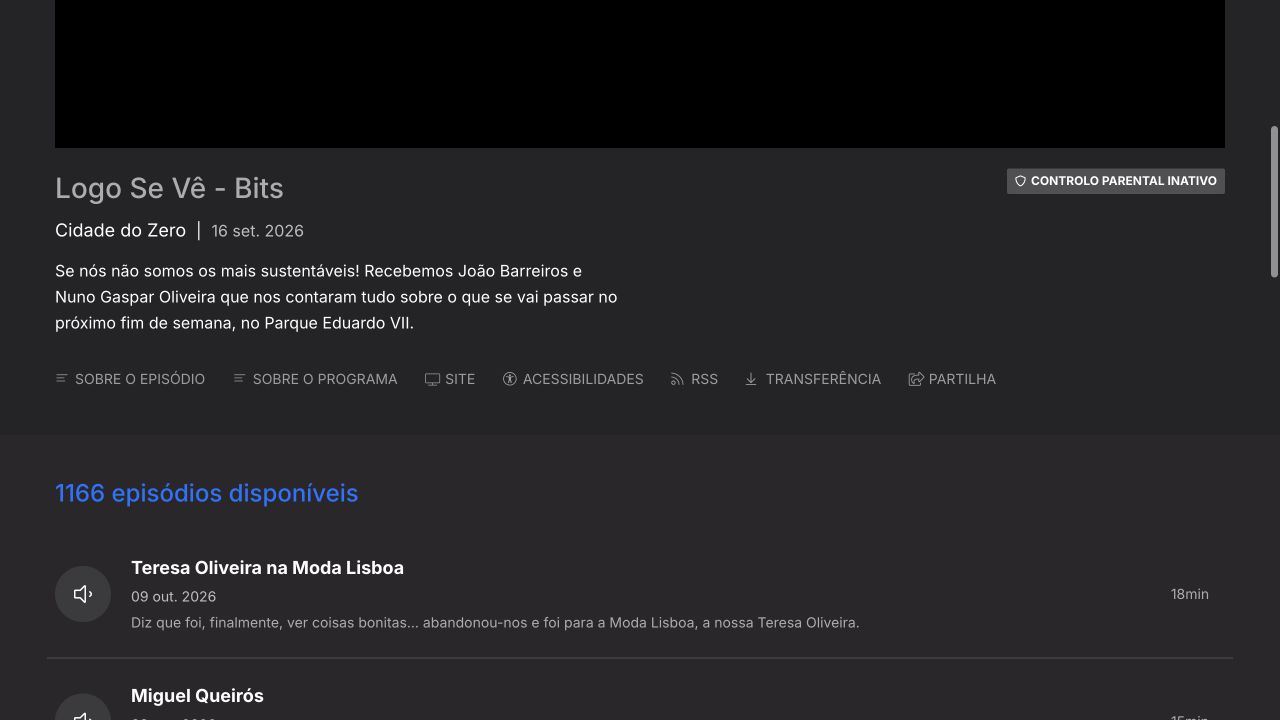The height and width of the screenshot is (720, 1280).
Task: Click the download arrow icon beside Transferência
Action: point(751,379)
